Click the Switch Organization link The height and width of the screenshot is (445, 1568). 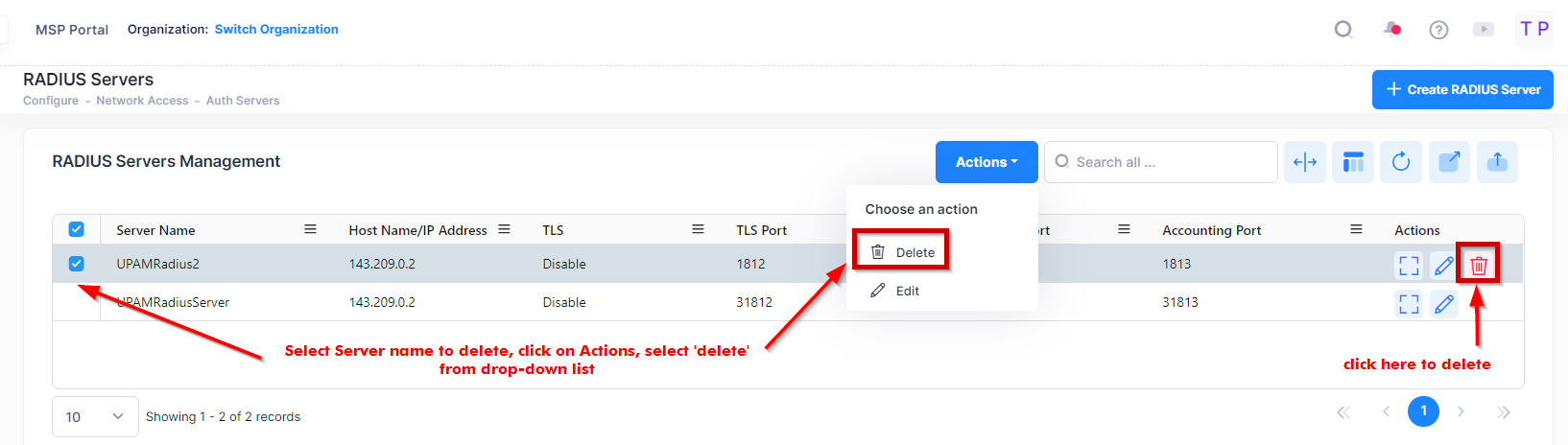pos(276,30)
